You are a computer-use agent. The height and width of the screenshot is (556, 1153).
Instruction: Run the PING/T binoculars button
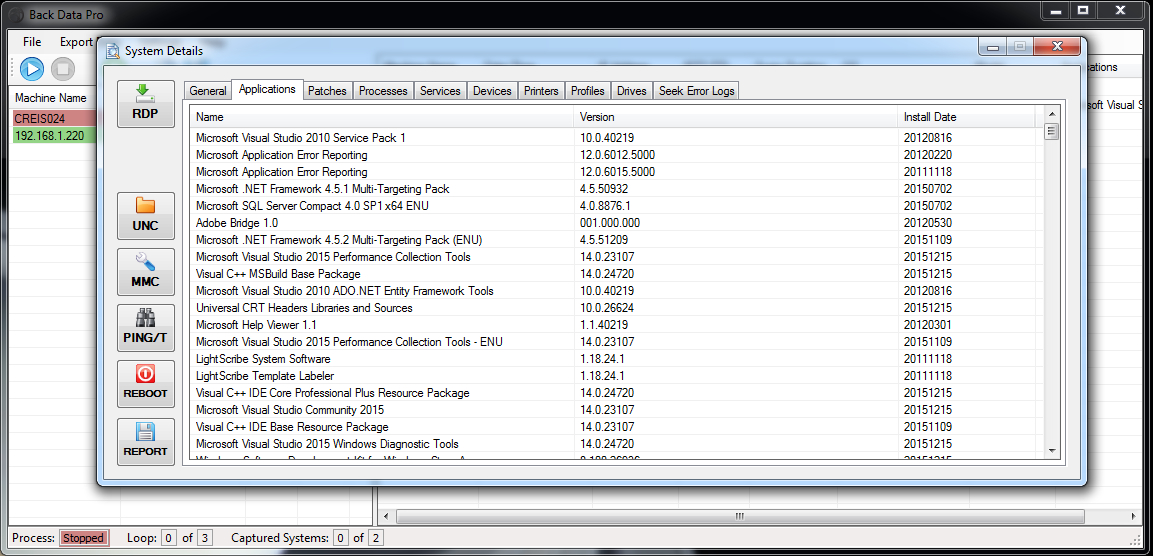tap(146, 327)
